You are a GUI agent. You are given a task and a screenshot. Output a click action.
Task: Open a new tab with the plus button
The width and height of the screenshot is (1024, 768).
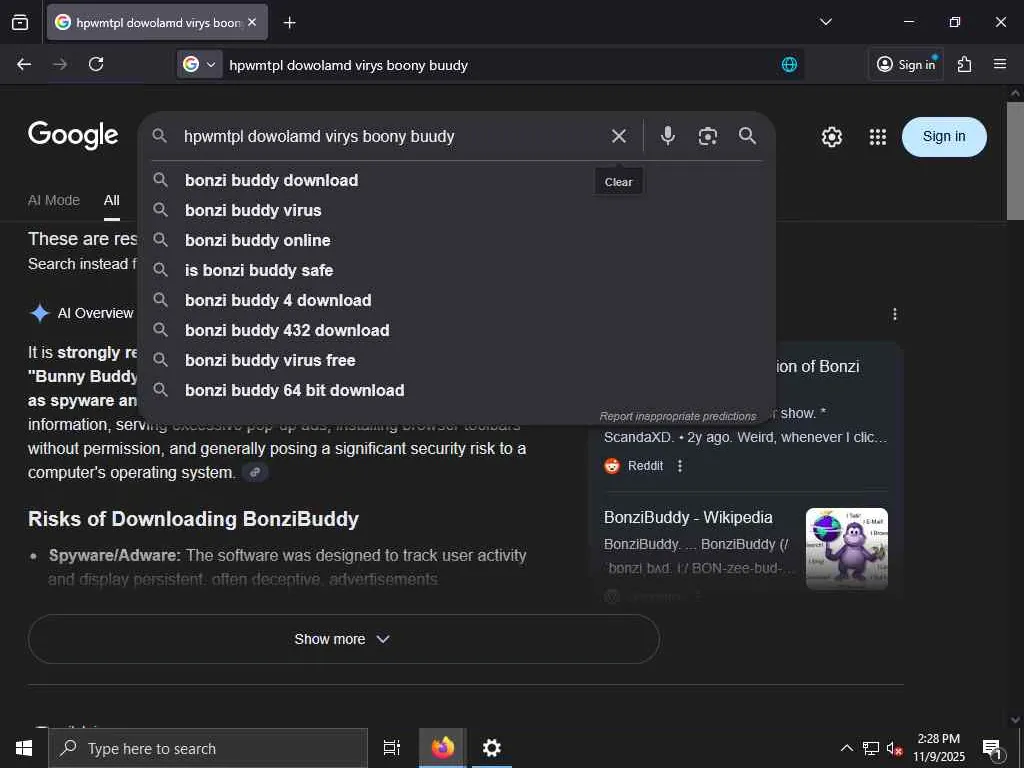coord(289,23)
